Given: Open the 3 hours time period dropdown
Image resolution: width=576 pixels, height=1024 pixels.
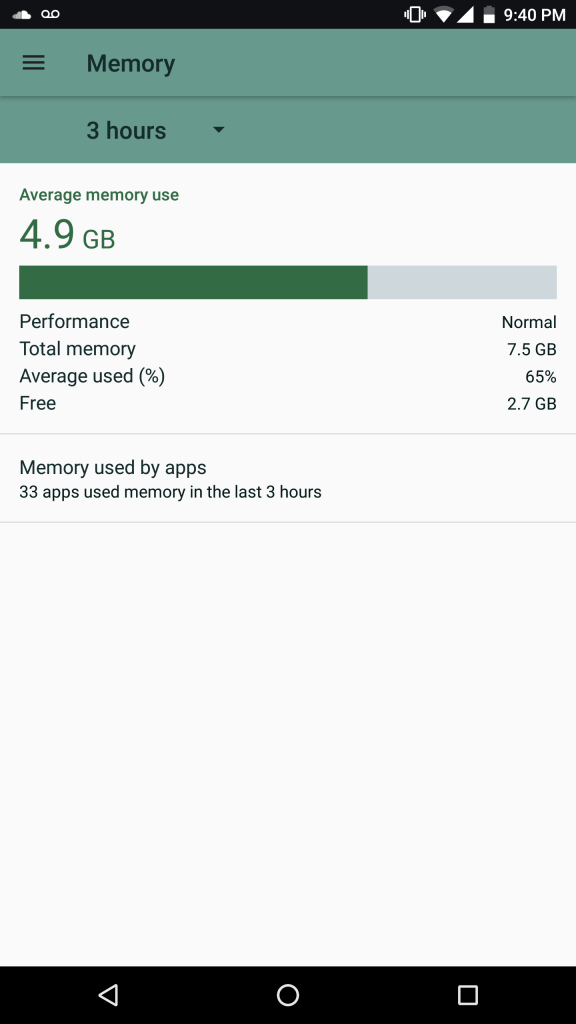Looking at the screenshot, I should (125, 130).
